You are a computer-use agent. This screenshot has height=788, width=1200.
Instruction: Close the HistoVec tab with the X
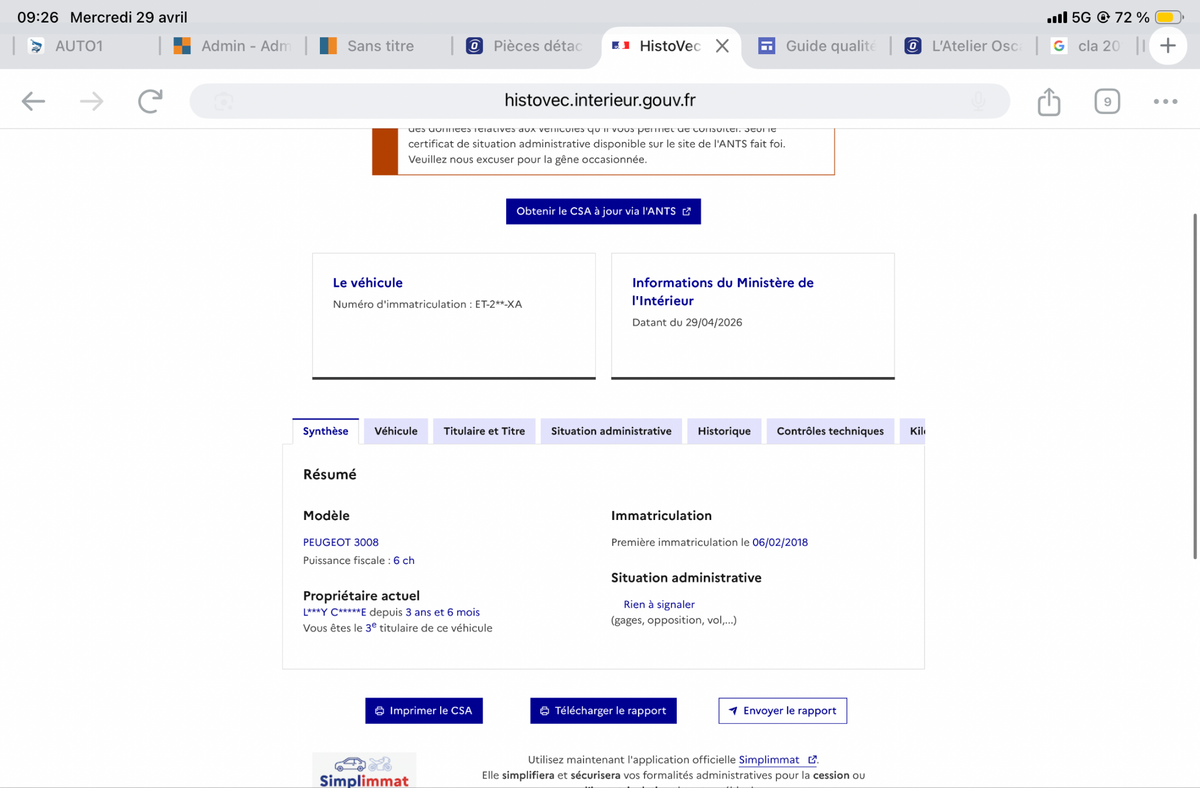(722, 46)
